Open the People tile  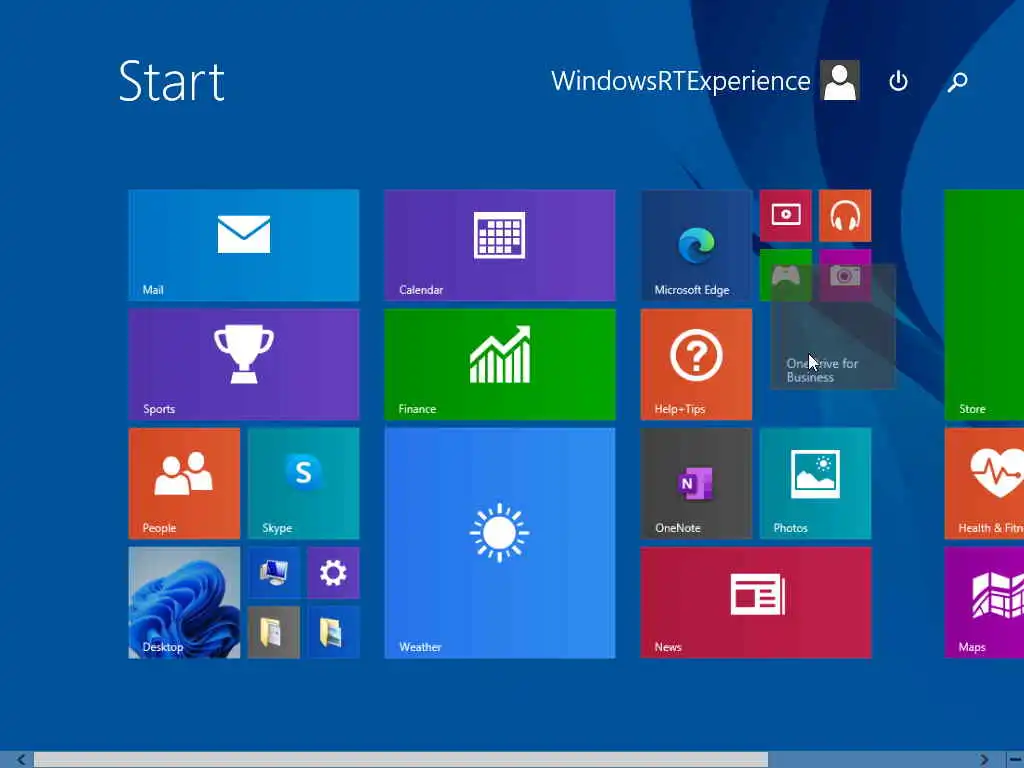184,483
